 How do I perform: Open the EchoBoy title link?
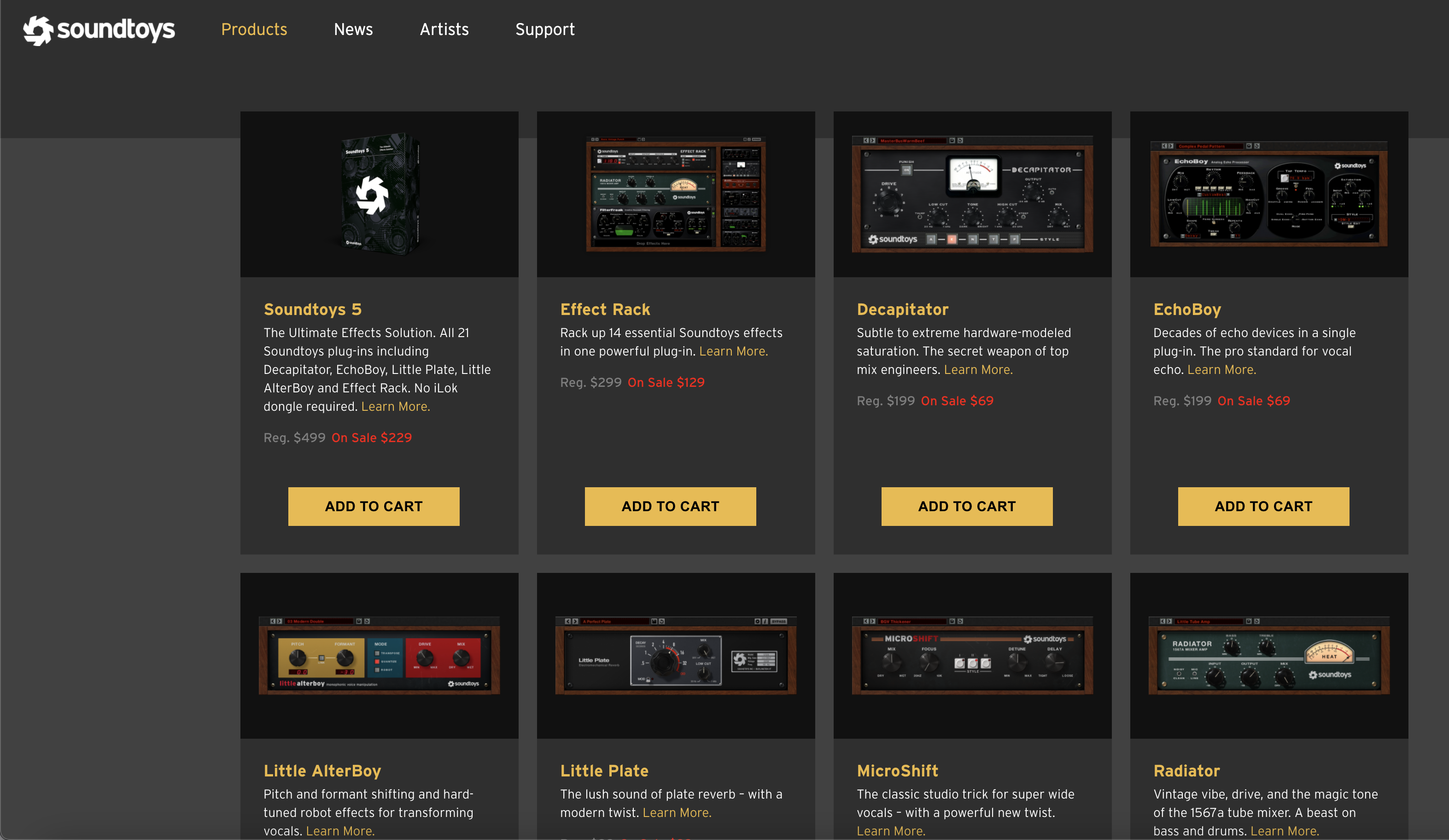[1187, 309]
